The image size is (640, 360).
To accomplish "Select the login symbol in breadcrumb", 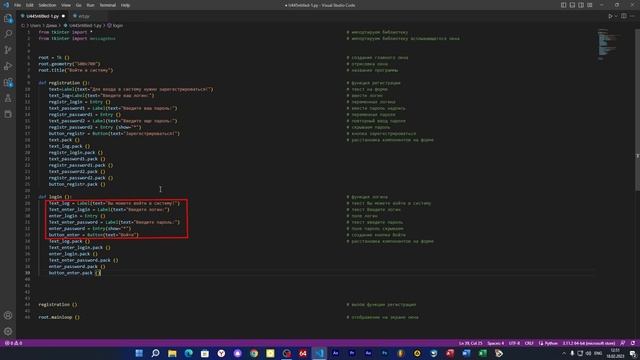I will click(x=118, y=25).
